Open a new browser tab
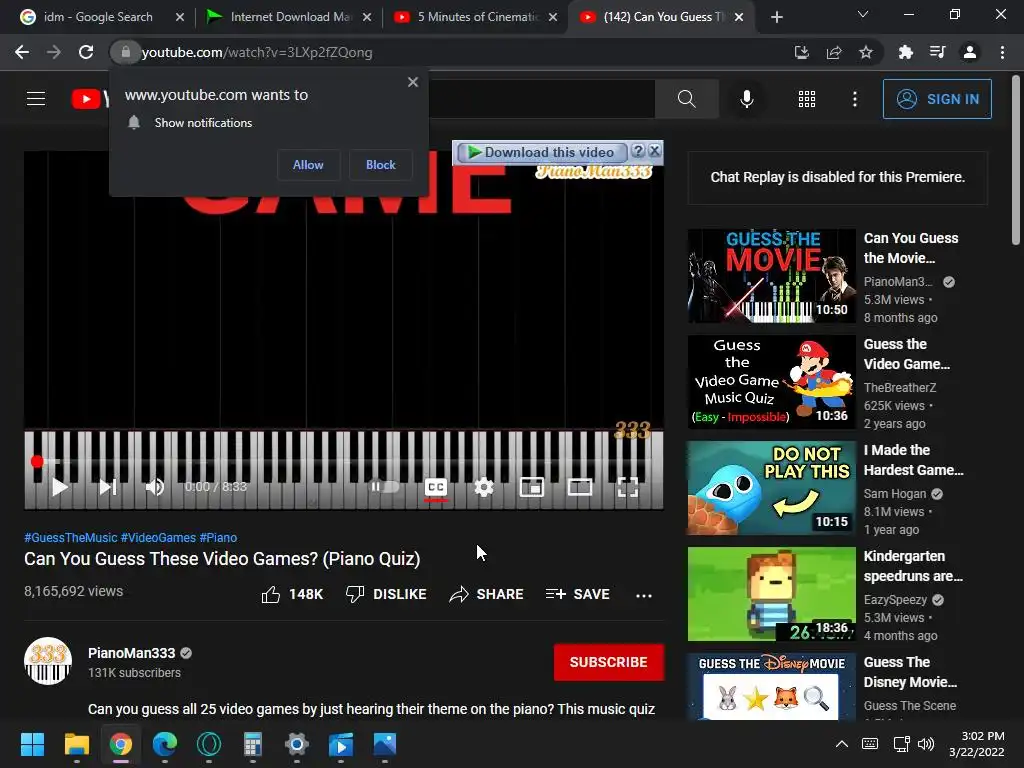The width and height of the screenshot is (1024, 768). 776,17
